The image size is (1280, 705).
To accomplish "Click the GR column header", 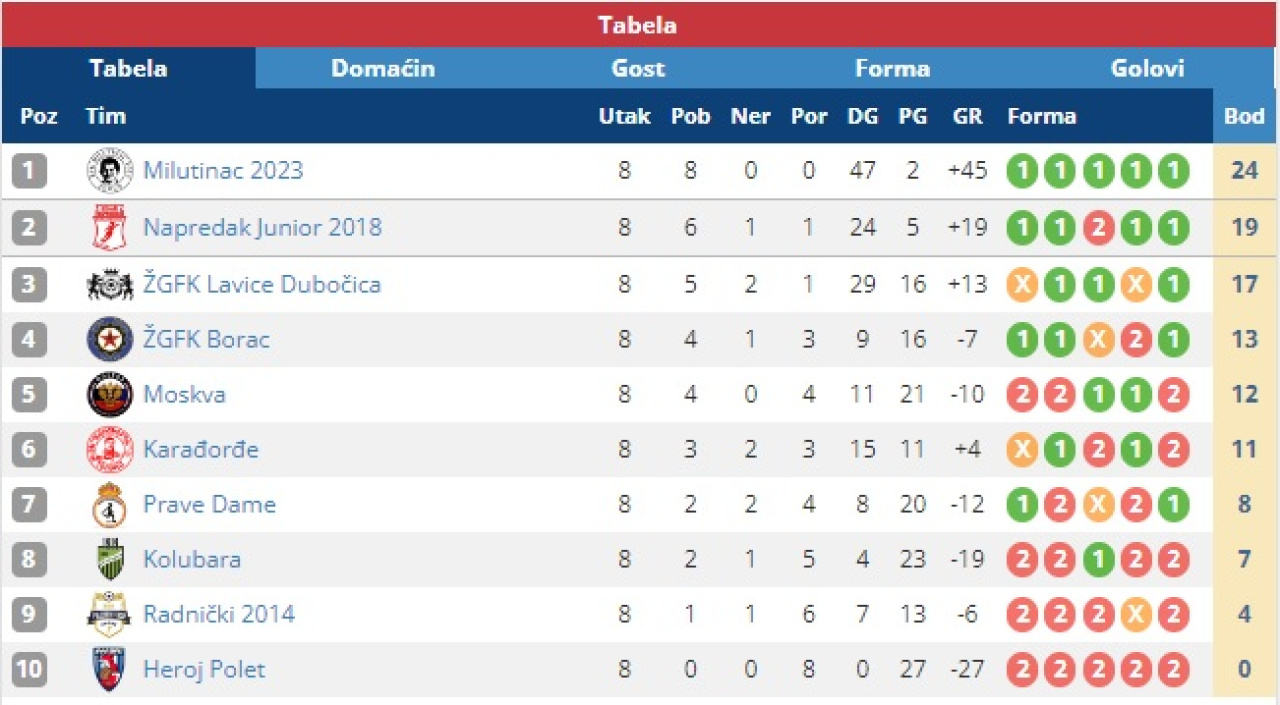I will click(x=967, y=116).
